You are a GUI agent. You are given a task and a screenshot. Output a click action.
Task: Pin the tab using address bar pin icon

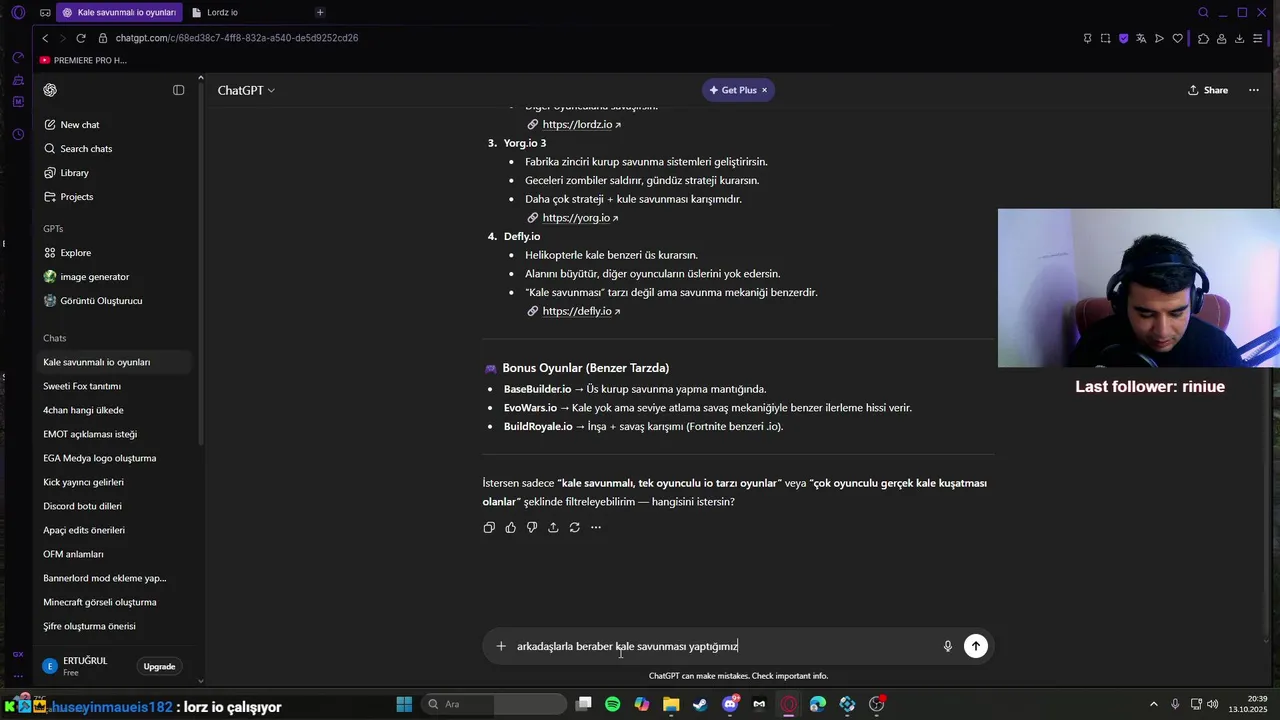coord(1087,38)
